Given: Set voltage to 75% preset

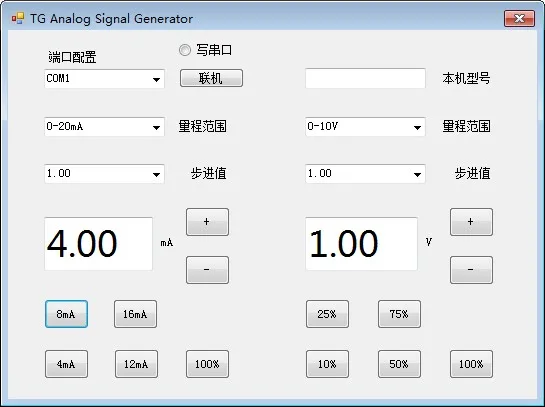Looking at the screenshot, I should (399, 314).
